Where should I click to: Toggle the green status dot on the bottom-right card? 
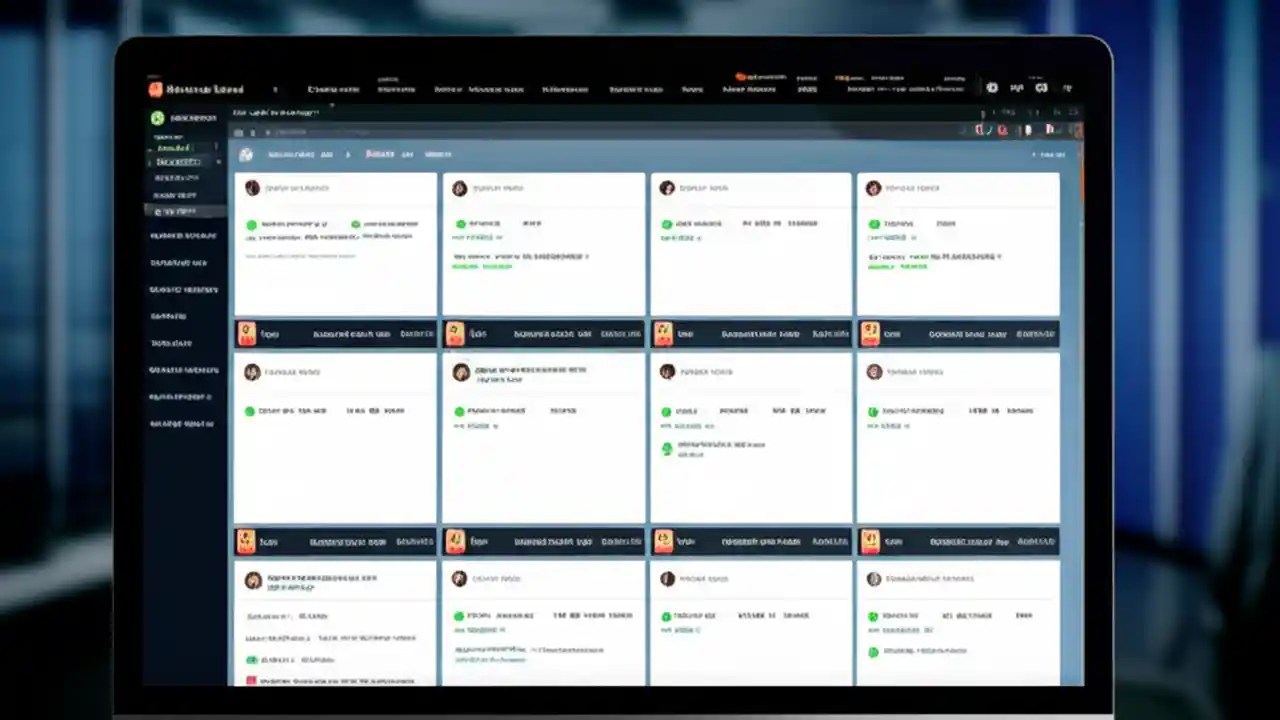click(873, 616)
